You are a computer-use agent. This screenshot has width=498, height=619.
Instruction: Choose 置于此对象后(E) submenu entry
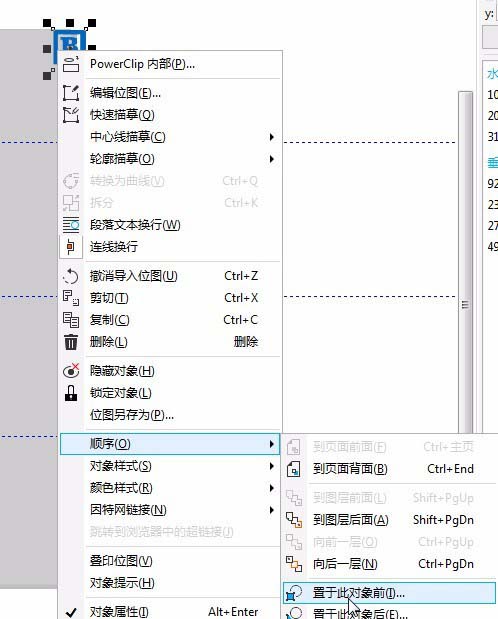coord(389,613)
